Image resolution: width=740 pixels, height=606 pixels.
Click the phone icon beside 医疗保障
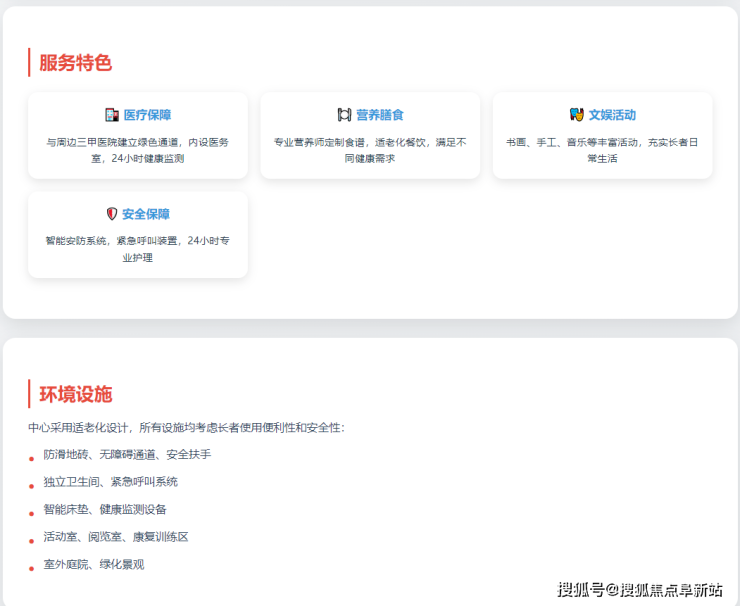pos(111,115)
